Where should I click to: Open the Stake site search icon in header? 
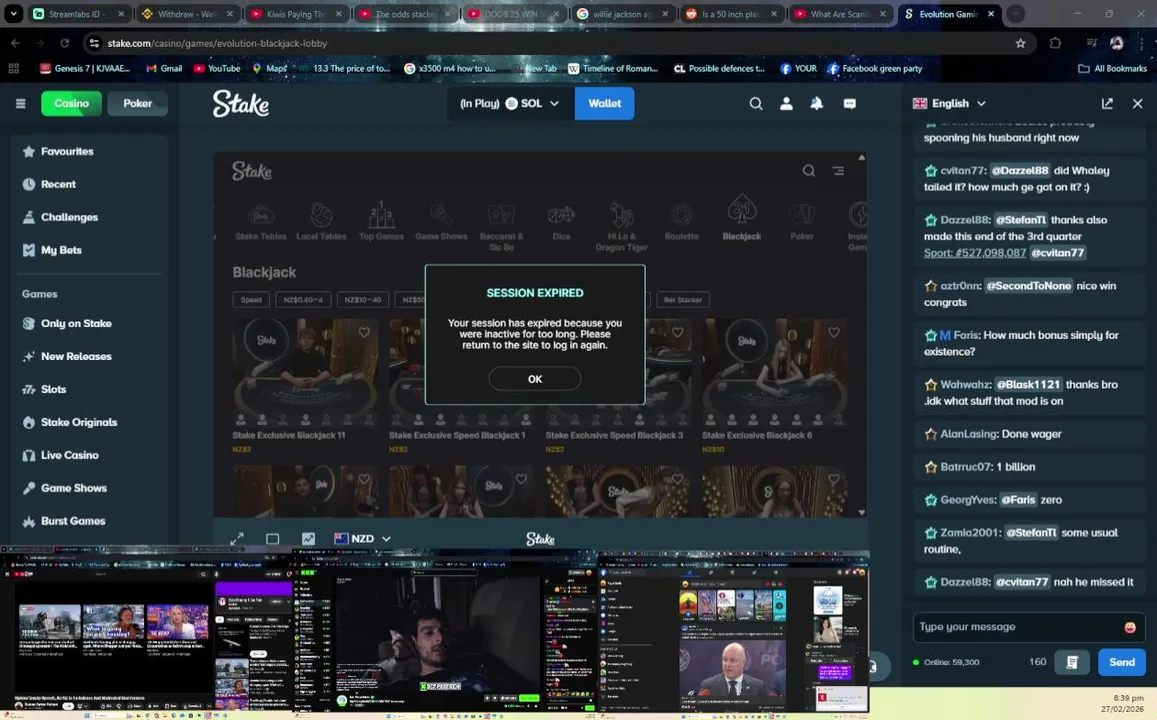(756, 104)
